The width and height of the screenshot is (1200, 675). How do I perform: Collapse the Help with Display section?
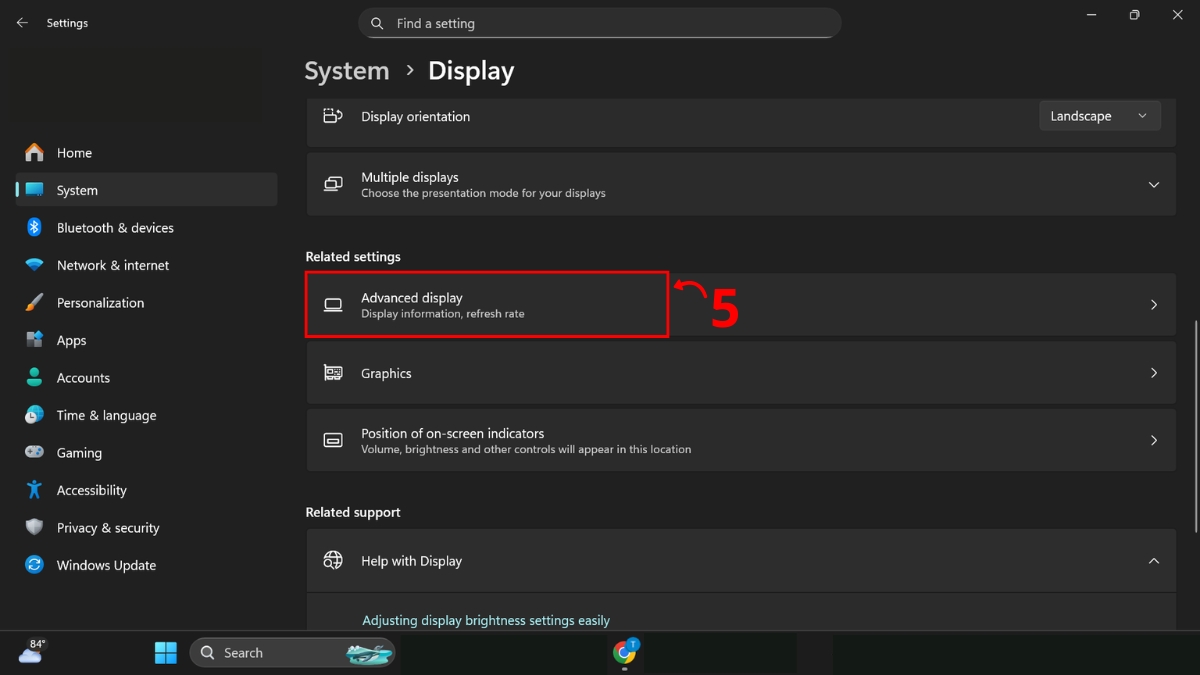1153,561
